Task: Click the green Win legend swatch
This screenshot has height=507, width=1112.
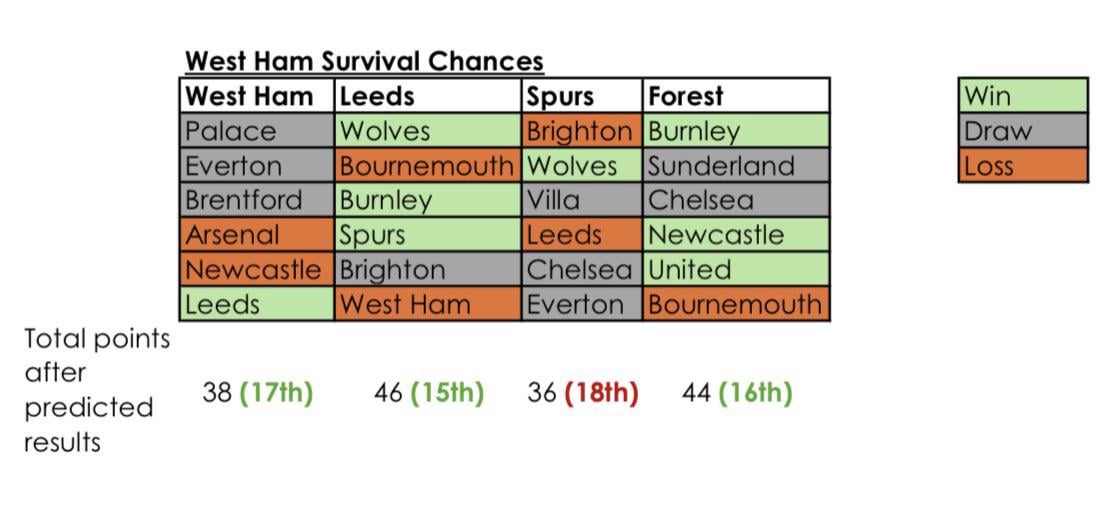Action: click(1022, 96)
